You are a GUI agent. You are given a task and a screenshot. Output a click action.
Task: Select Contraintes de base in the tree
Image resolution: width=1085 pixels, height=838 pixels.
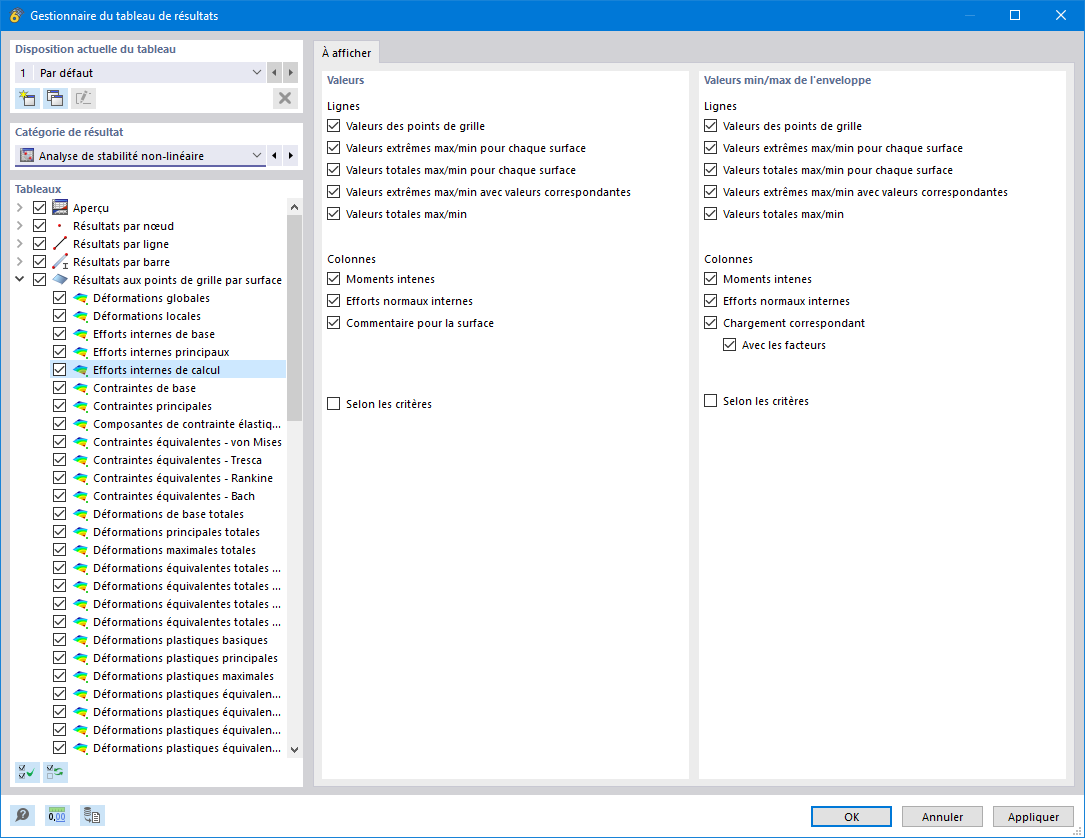tap(144, 388)
